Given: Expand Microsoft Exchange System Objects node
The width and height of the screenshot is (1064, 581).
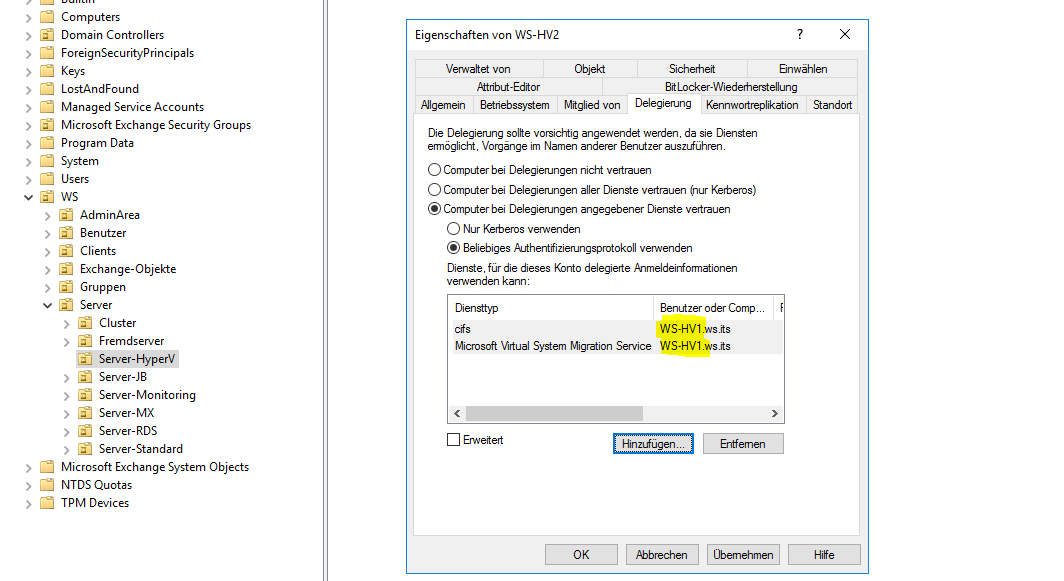Looking at the screenshot, I should tap(28, 467).
